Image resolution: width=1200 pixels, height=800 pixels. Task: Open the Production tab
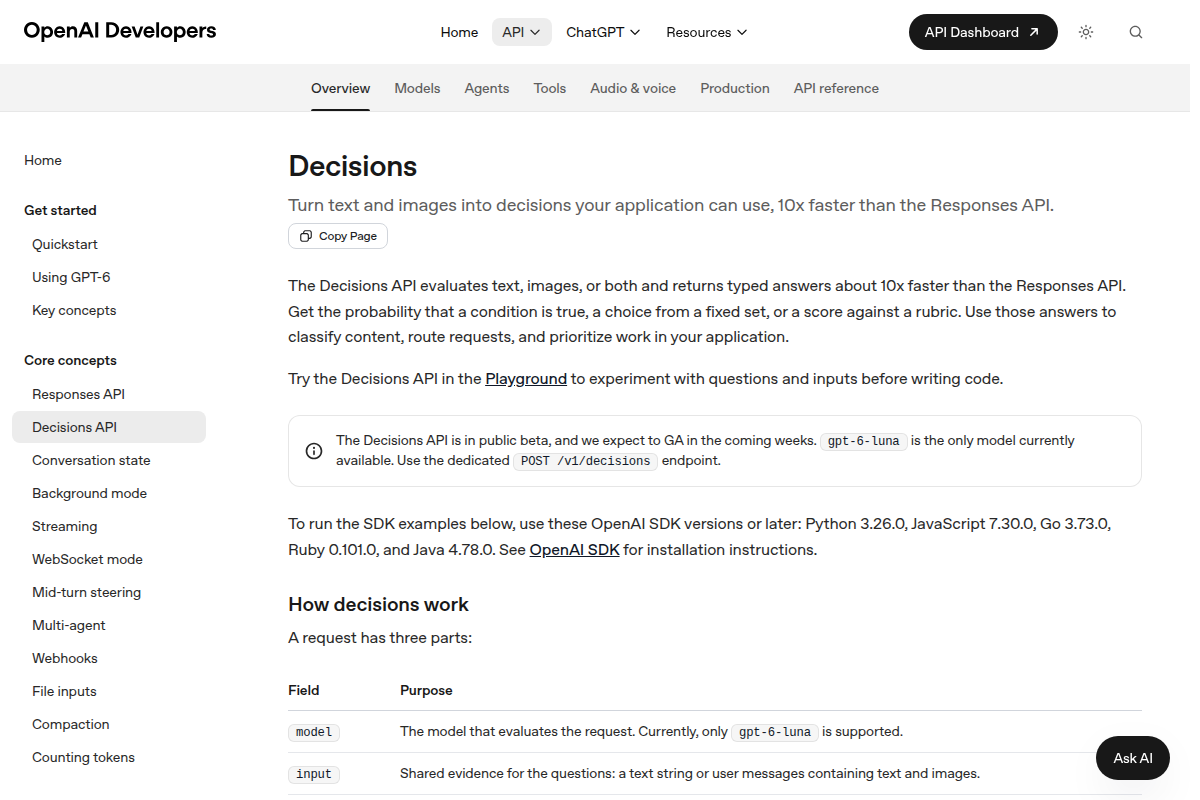tap(735, 88)
